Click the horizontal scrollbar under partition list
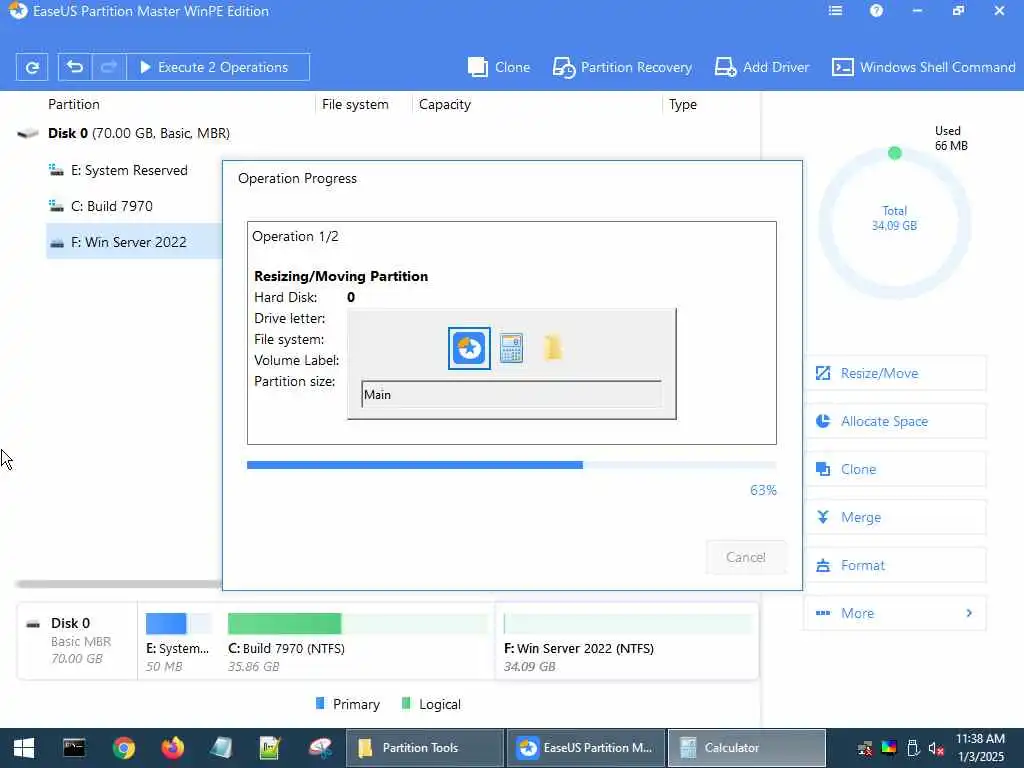The image size is (1024, 768). pyautogui.click(x=119, y=584)
